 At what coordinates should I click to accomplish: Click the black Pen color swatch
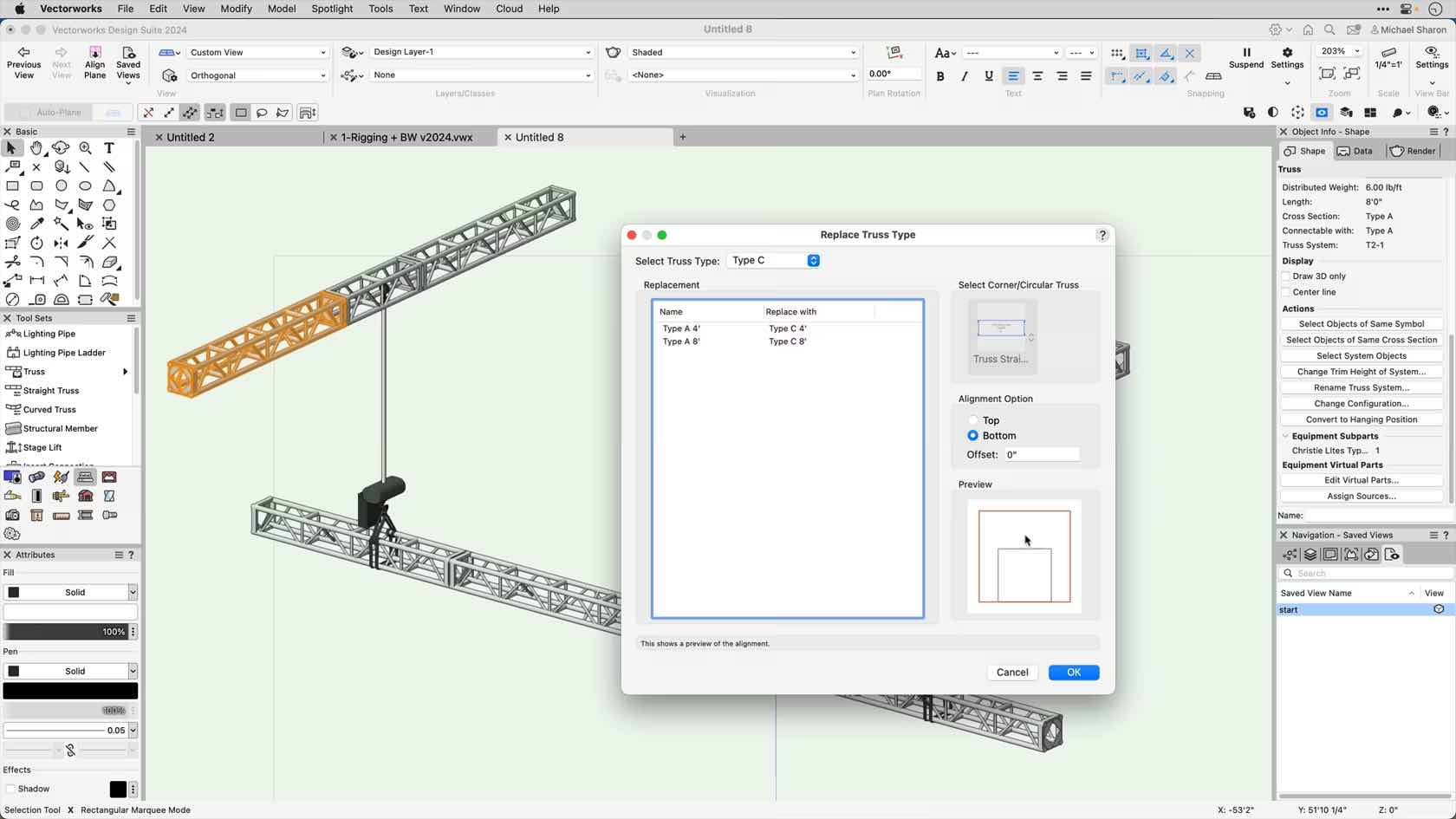pyautogui.click(x=69, y=690)
